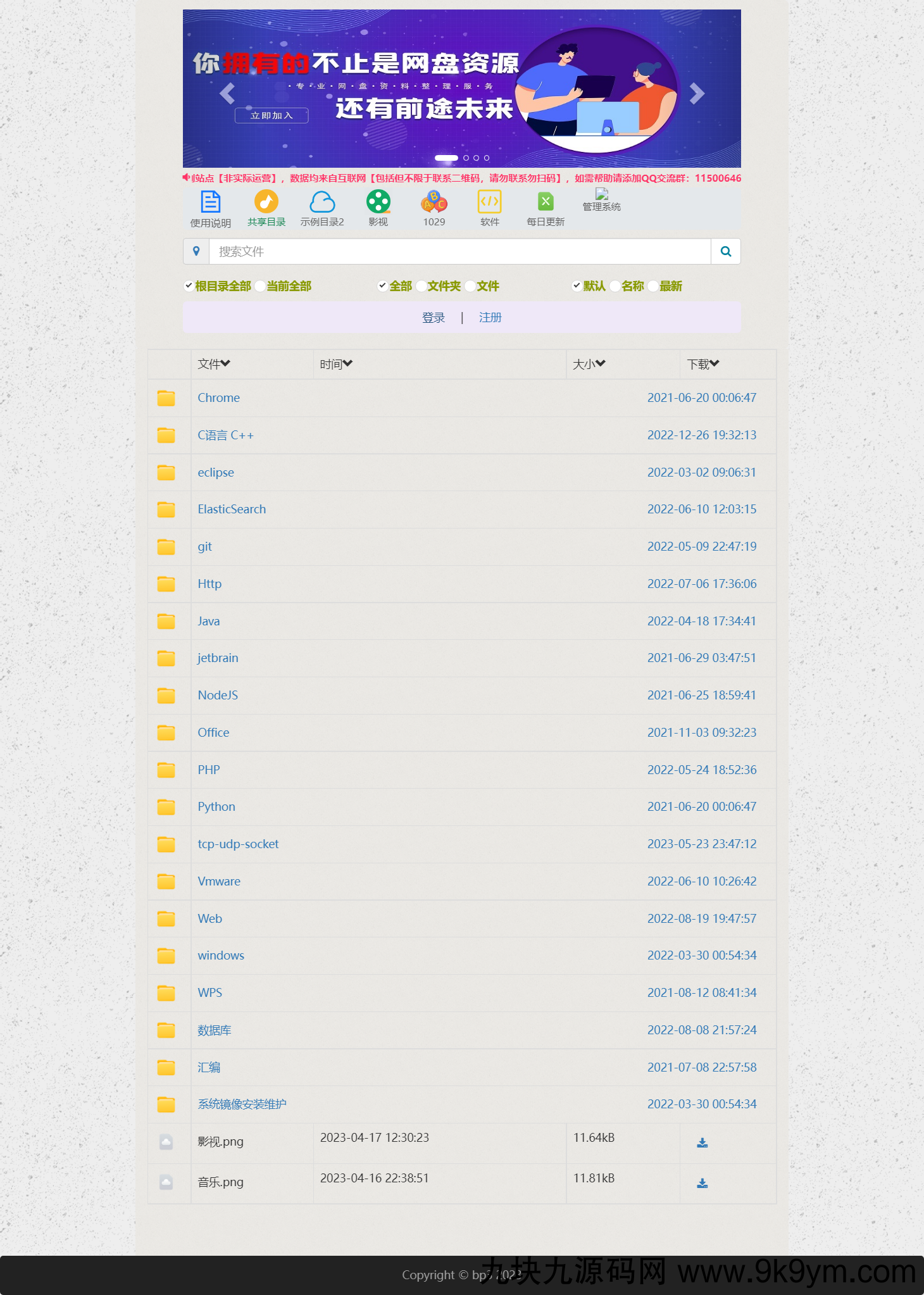Sort by the 时间 column header
The width and height of the screenshot is (924, 1295).
coord(335,364)
